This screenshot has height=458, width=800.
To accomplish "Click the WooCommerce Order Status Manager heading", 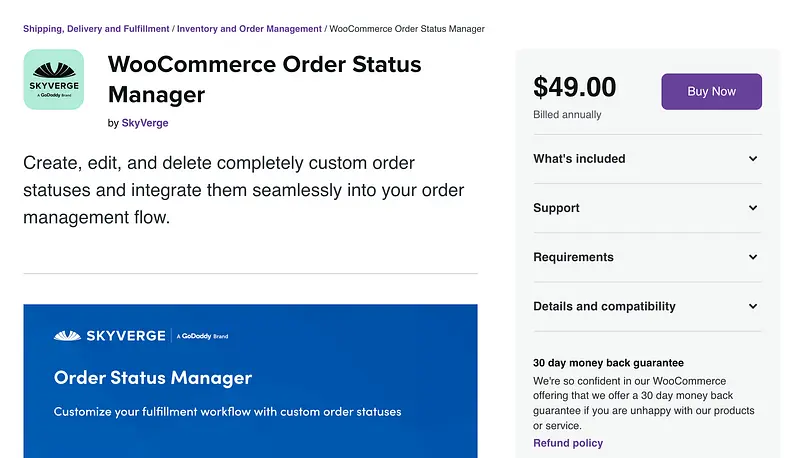I will click(264, 80).
